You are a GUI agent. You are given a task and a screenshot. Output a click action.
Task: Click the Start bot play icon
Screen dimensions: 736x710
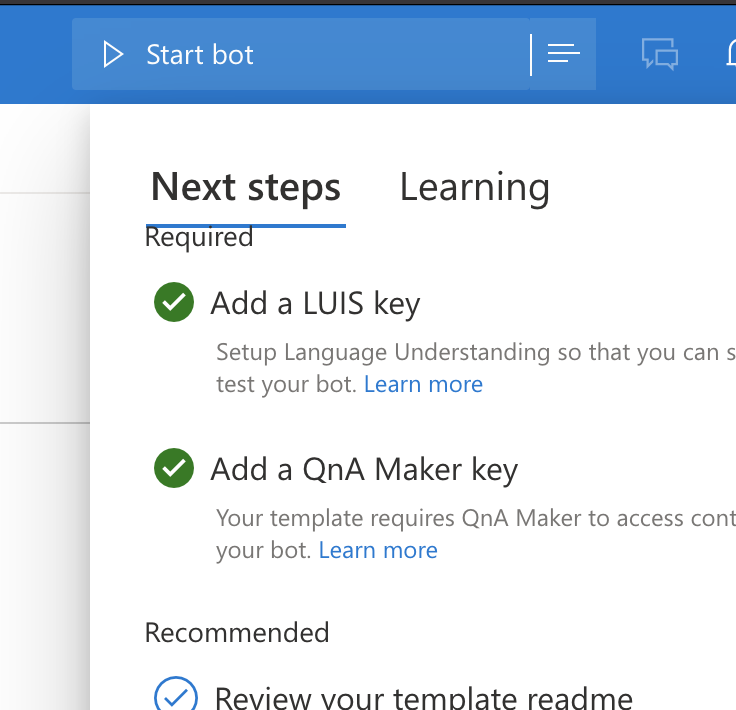(x=113, y=54)
